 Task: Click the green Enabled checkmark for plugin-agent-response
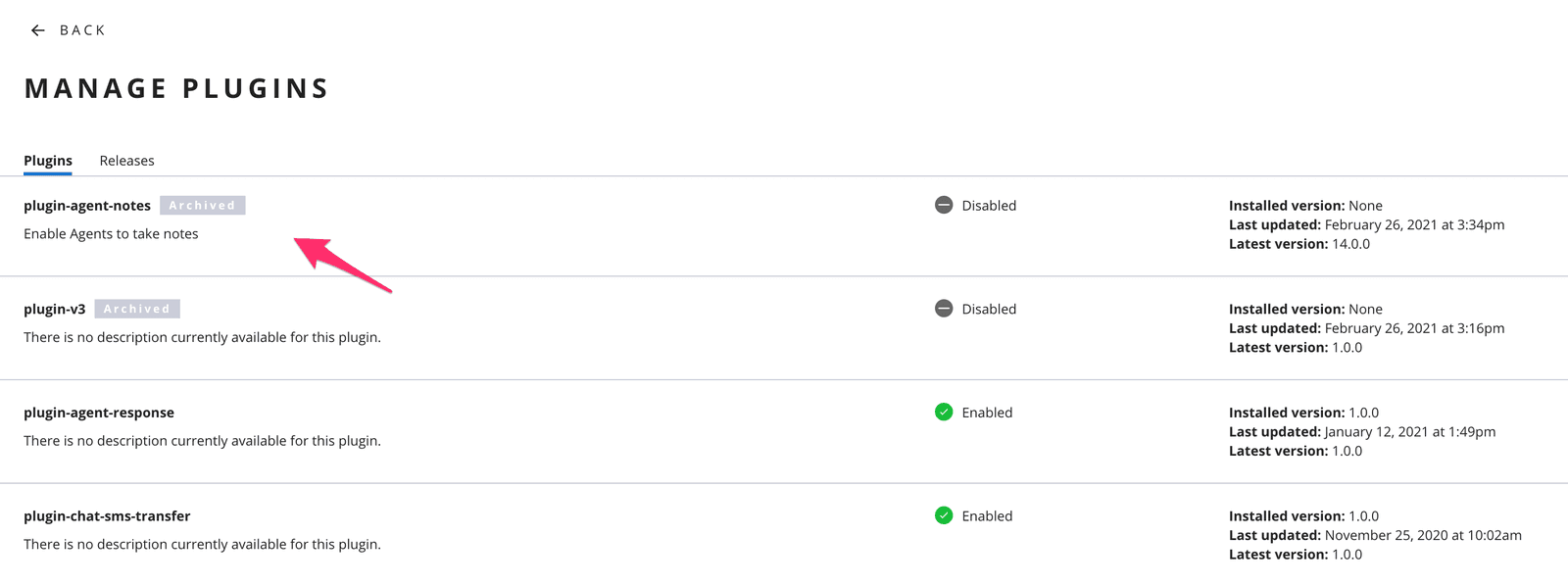[x=944, y=412]
